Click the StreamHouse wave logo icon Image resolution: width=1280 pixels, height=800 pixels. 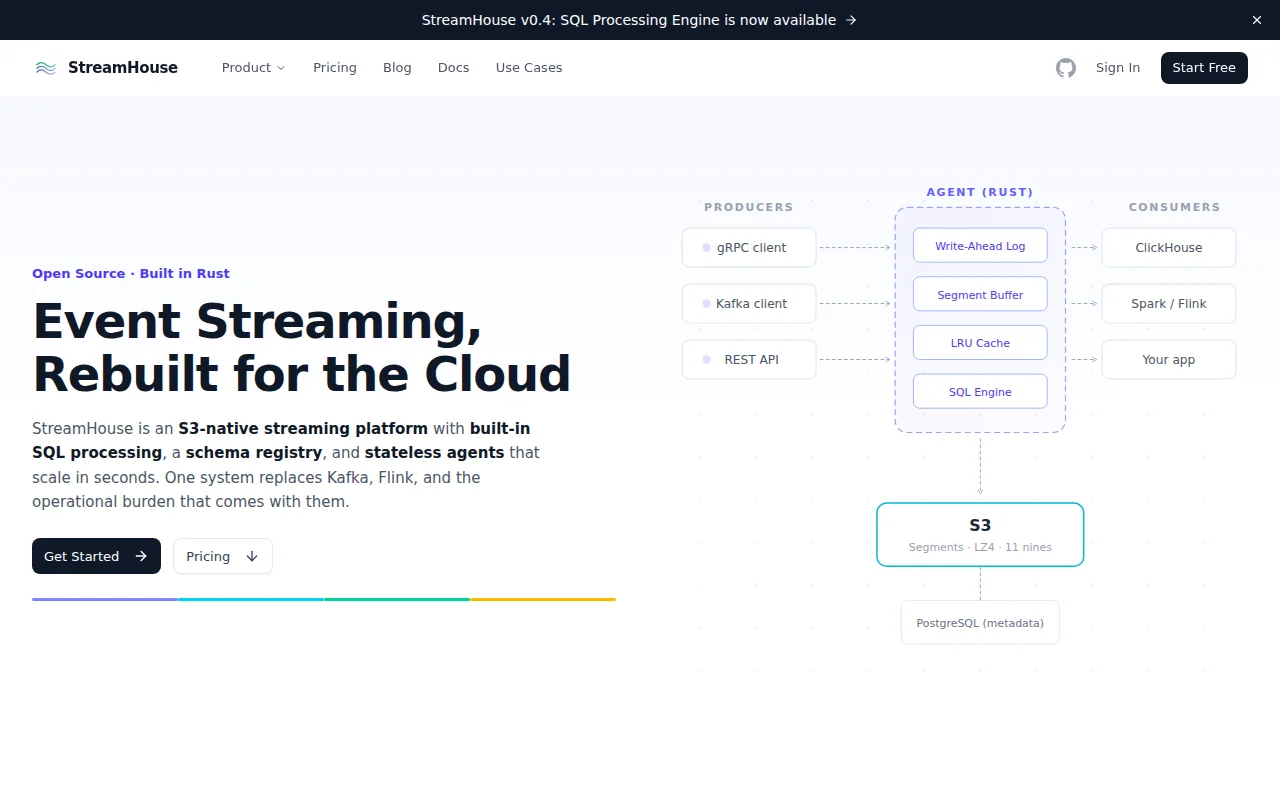click(x=46, y=68)
